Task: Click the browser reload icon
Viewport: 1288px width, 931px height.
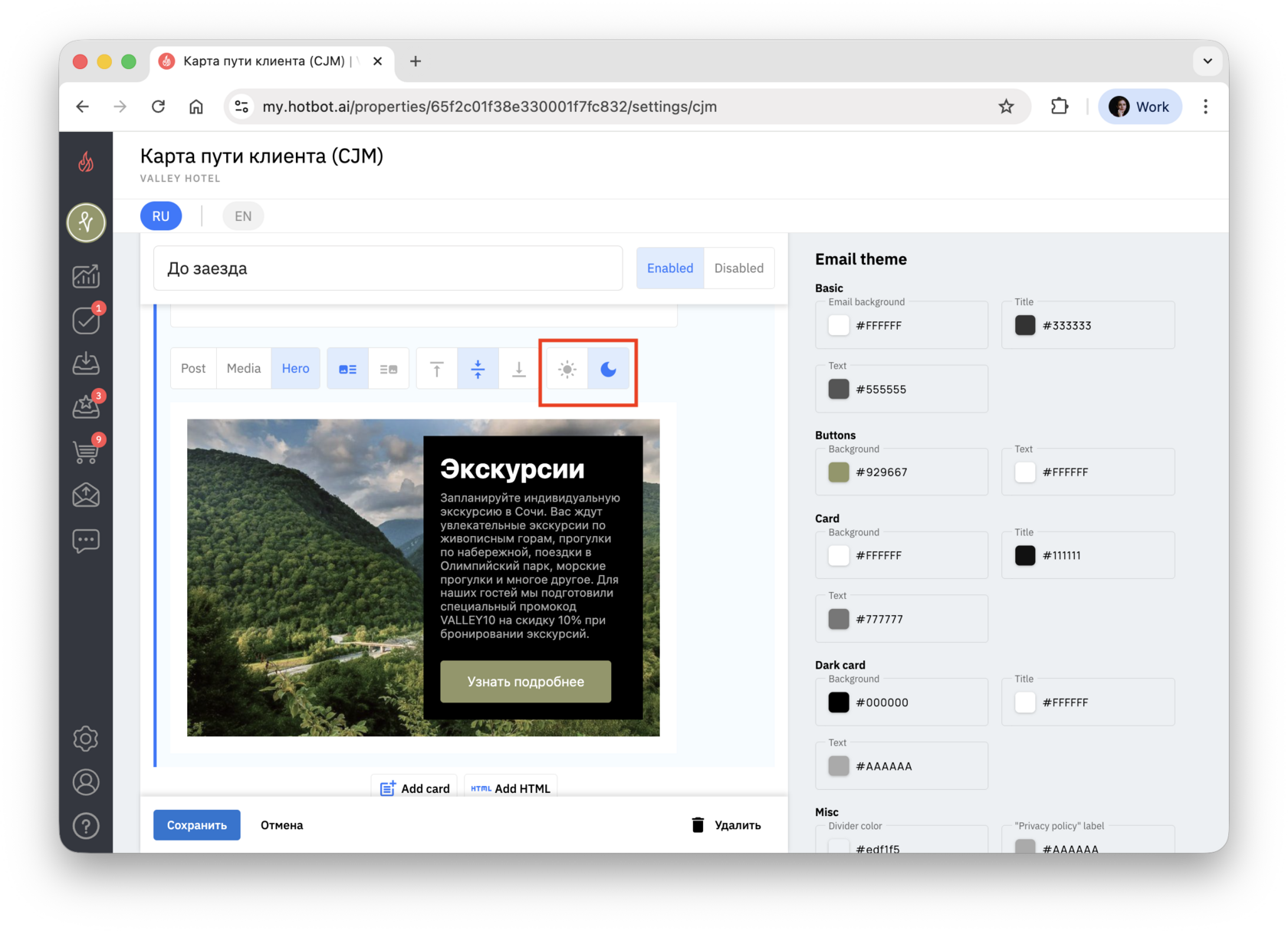Action: [158, 107]
